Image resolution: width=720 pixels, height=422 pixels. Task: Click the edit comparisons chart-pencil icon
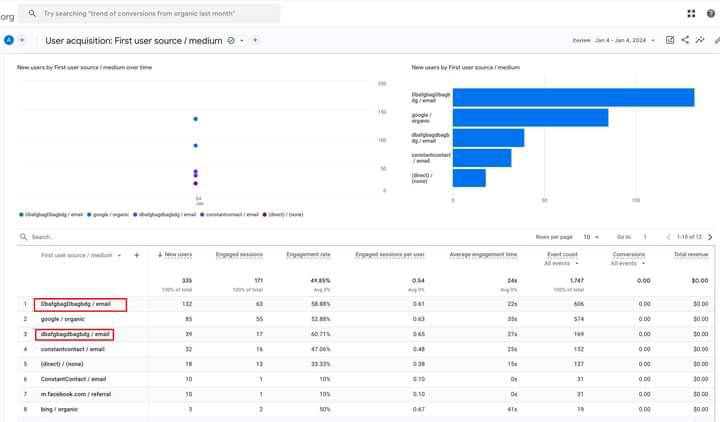pyautogui.click(x=670, y=40)
